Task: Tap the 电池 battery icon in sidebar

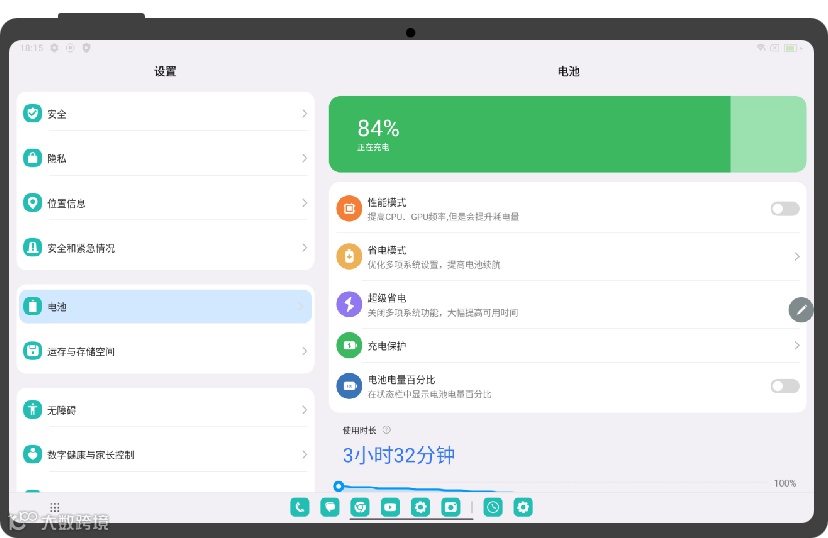Action: [x=32, y=306]
